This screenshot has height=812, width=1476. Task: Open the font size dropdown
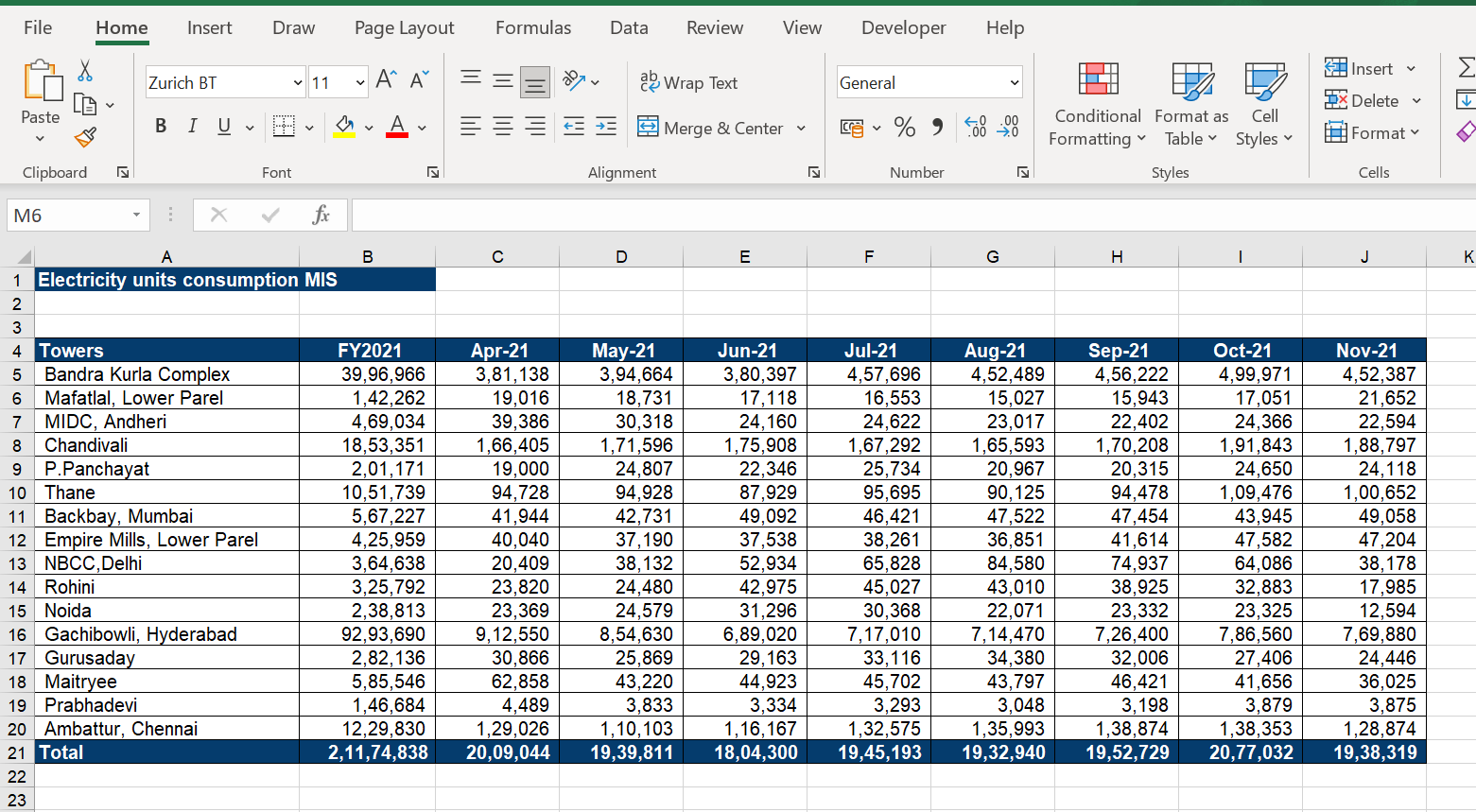(x=360, y=83)
